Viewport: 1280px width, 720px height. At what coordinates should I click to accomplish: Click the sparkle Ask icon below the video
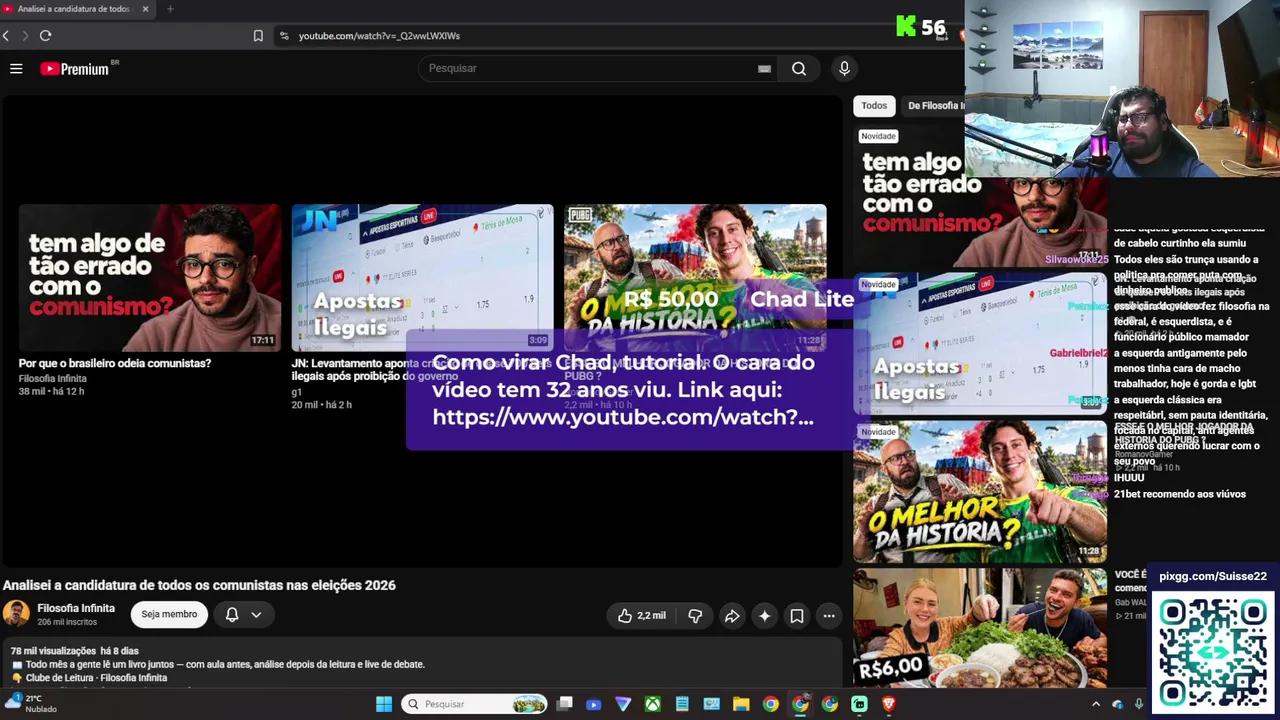click(x=764, y=616)
